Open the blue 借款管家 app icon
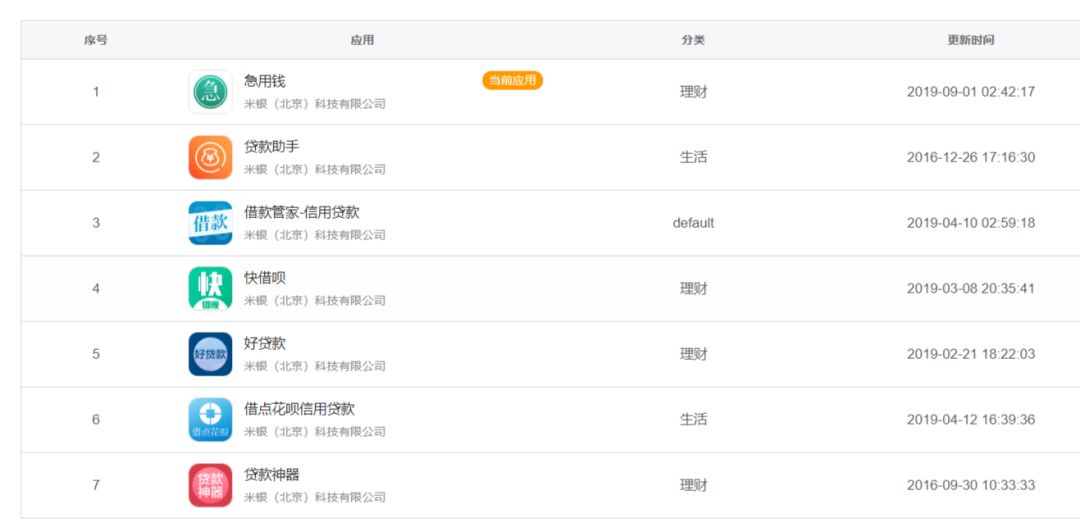Image resolution: width=1080 pixels, height=527 pixels. (210, 223)
